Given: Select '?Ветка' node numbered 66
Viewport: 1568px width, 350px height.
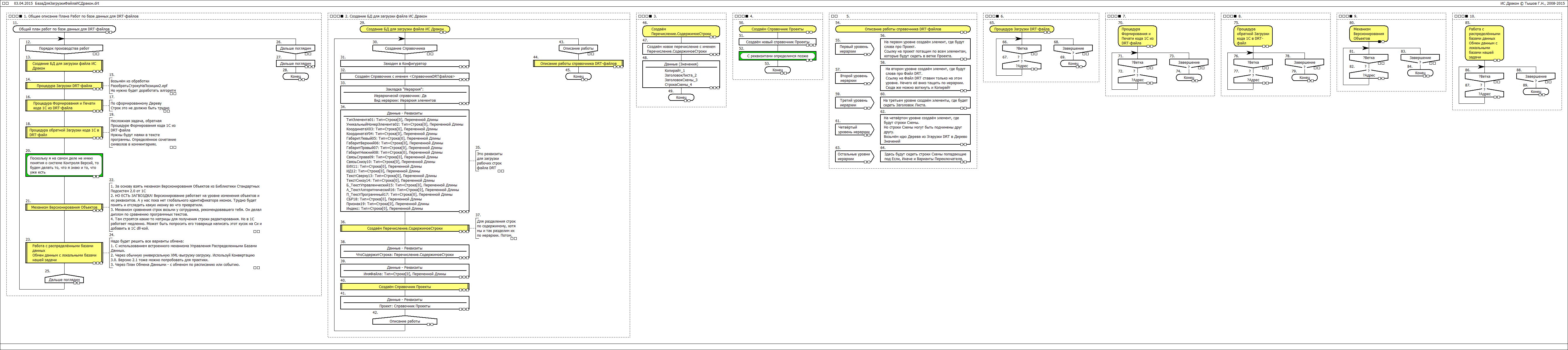Looking at the screenshot, I should 1022,48.
